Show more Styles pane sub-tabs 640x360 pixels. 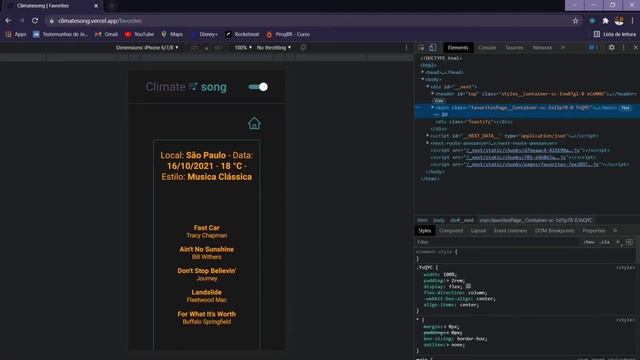click(x=615, y=231)
